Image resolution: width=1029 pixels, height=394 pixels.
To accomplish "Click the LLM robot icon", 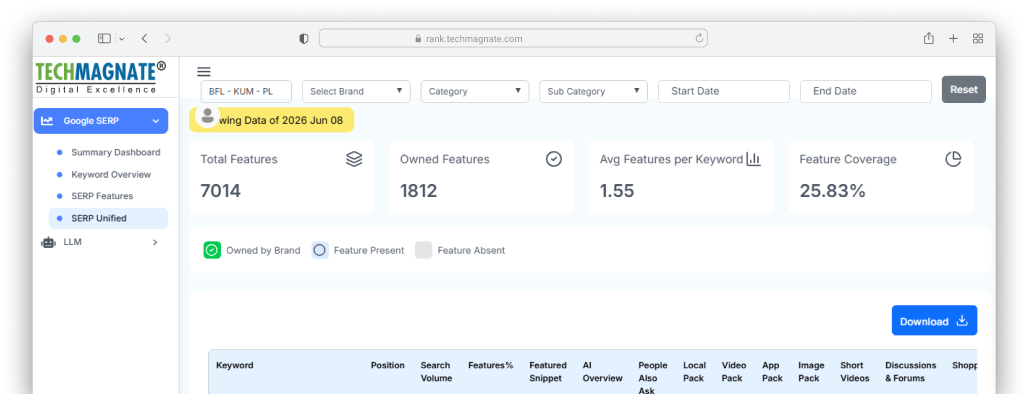I will pyautogui.click(x=48, y=242).
